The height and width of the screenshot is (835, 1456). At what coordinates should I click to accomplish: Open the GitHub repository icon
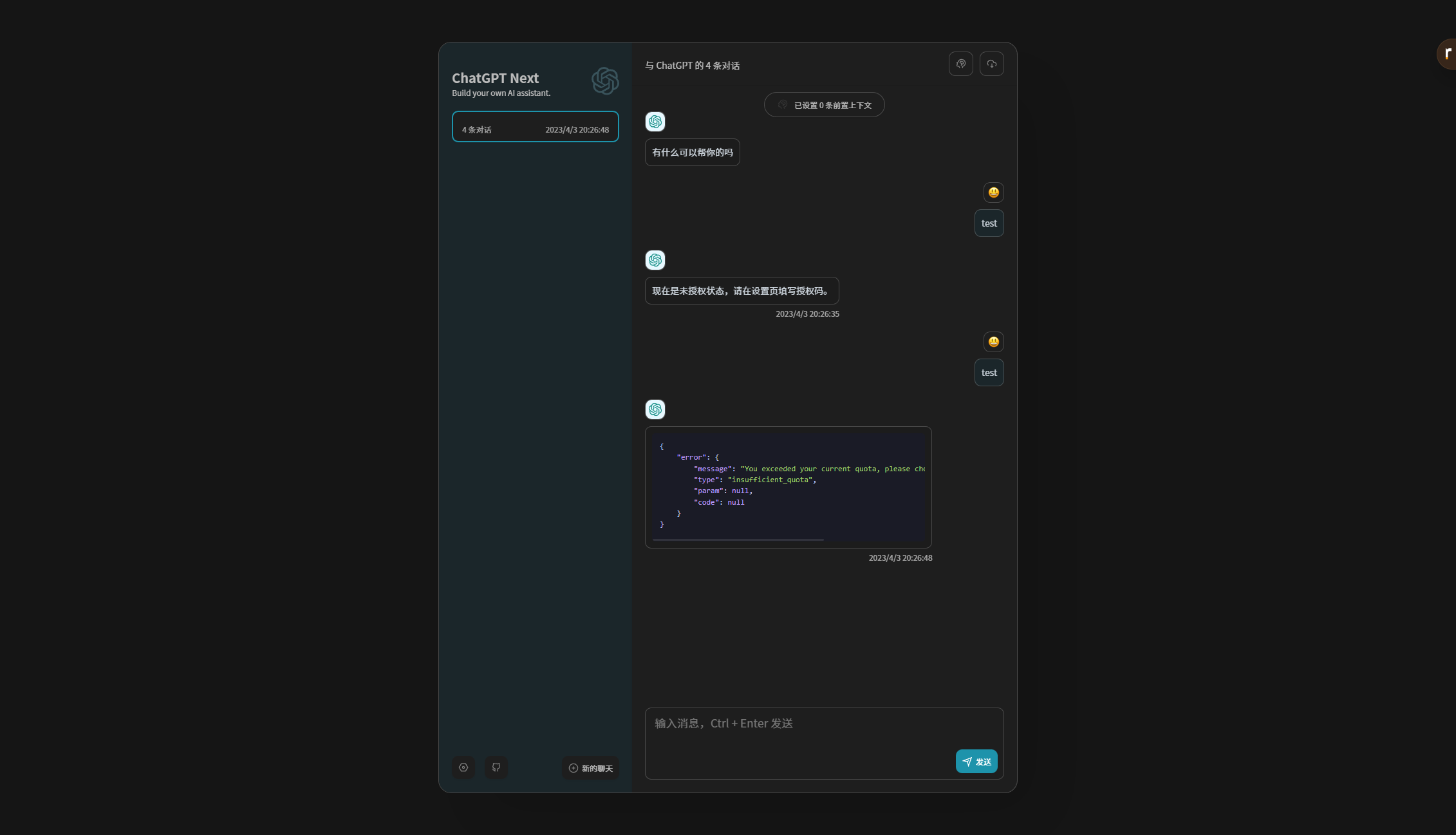pos(496,767)
